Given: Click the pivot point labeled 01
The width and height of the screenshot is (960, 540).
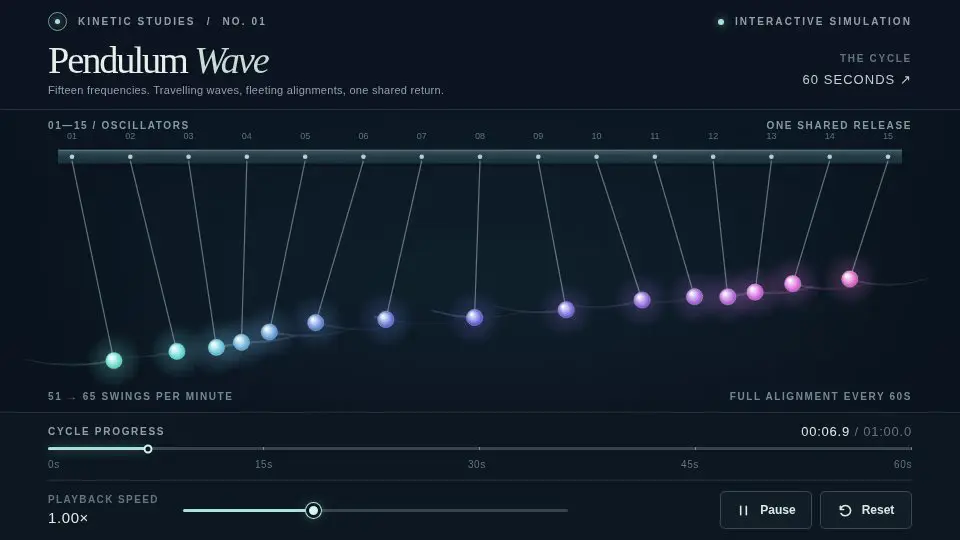Looking at the screenshot, I should [x=72, y=157].
